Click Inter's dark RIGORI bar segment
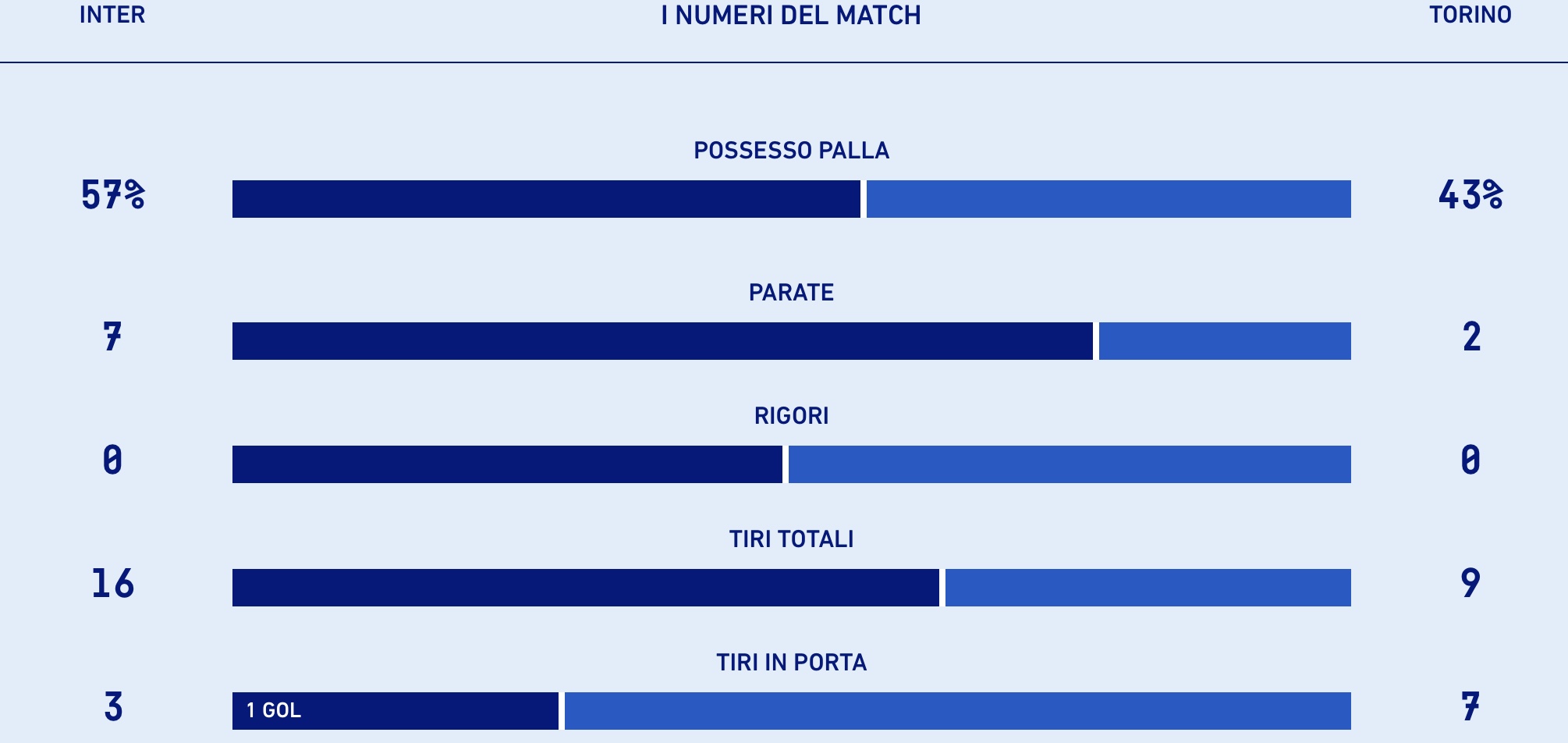Image resolution: width=1568 pixels, height=743 pixels. (507, 464)
